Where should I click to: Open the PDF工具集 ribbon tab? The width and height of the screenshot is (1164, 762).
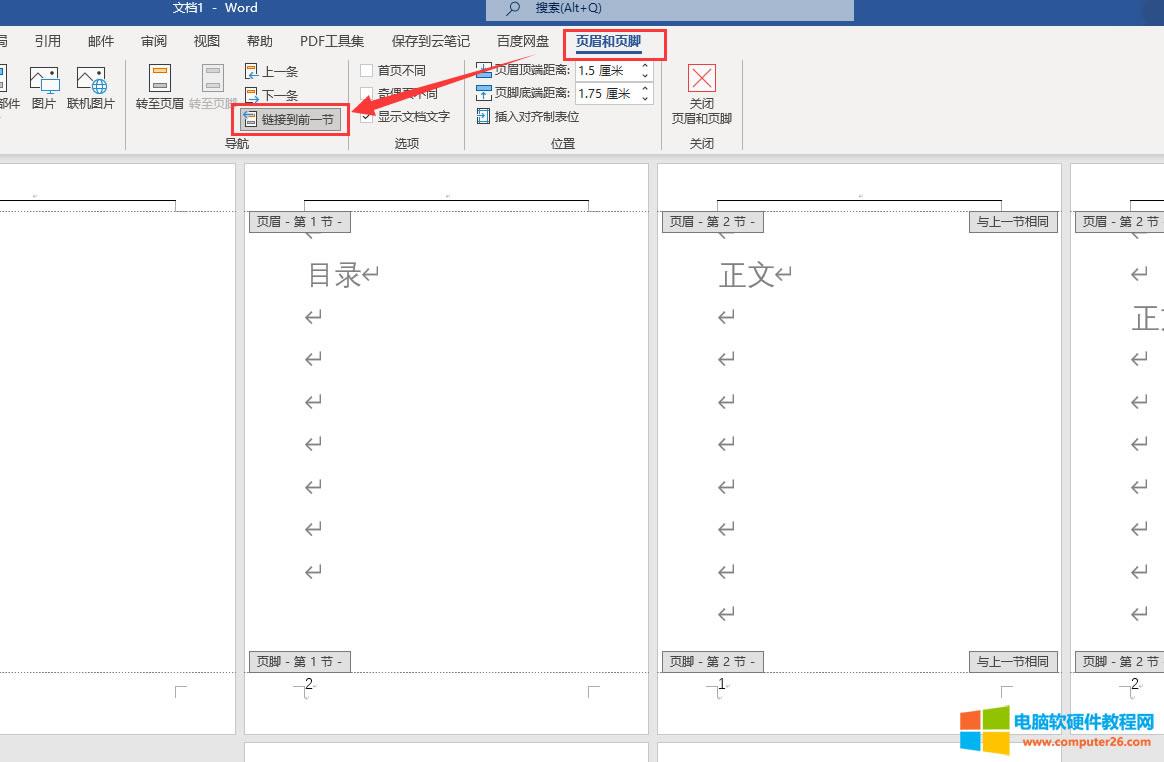pyautogui.click(x=332, y=42)
